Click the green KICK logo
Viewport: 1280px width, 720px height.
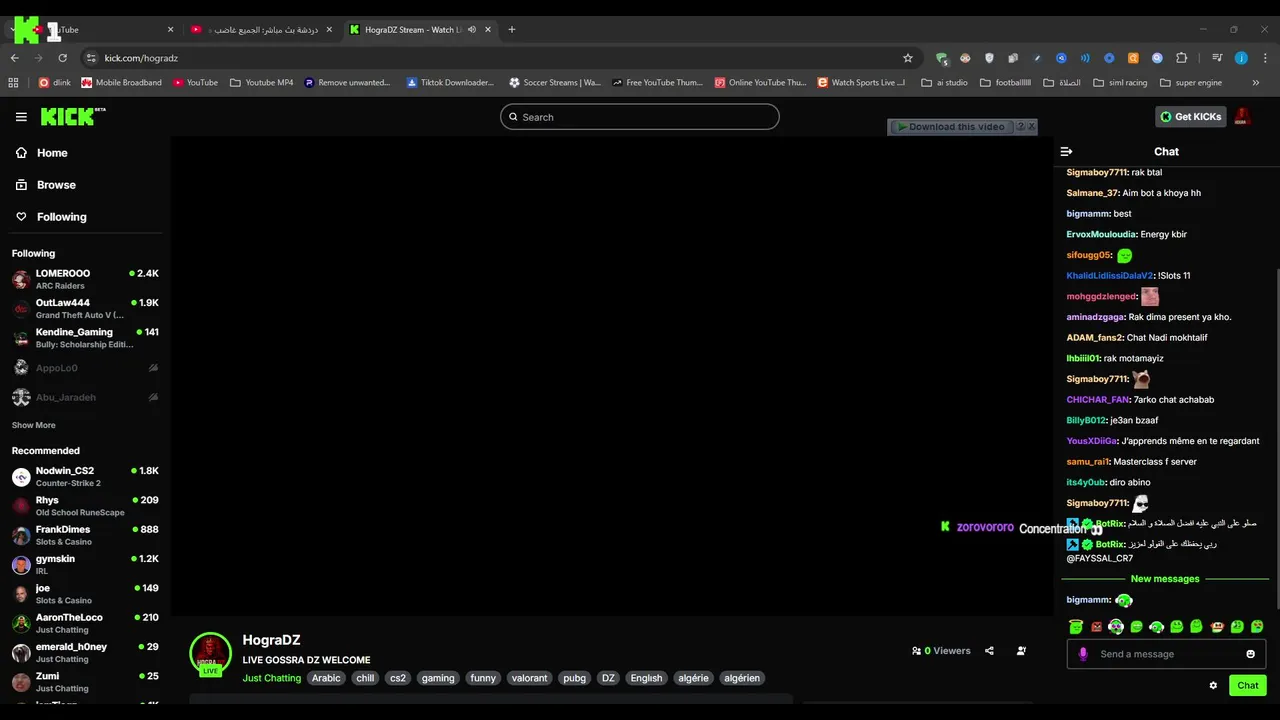(x=73, y=117)
